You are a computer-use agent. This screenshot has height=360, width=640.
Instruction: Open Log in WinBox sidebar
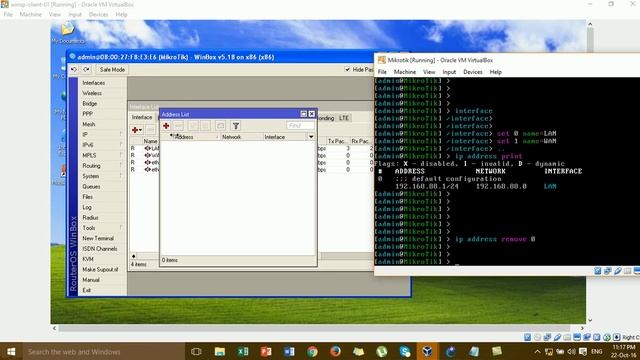87,207
